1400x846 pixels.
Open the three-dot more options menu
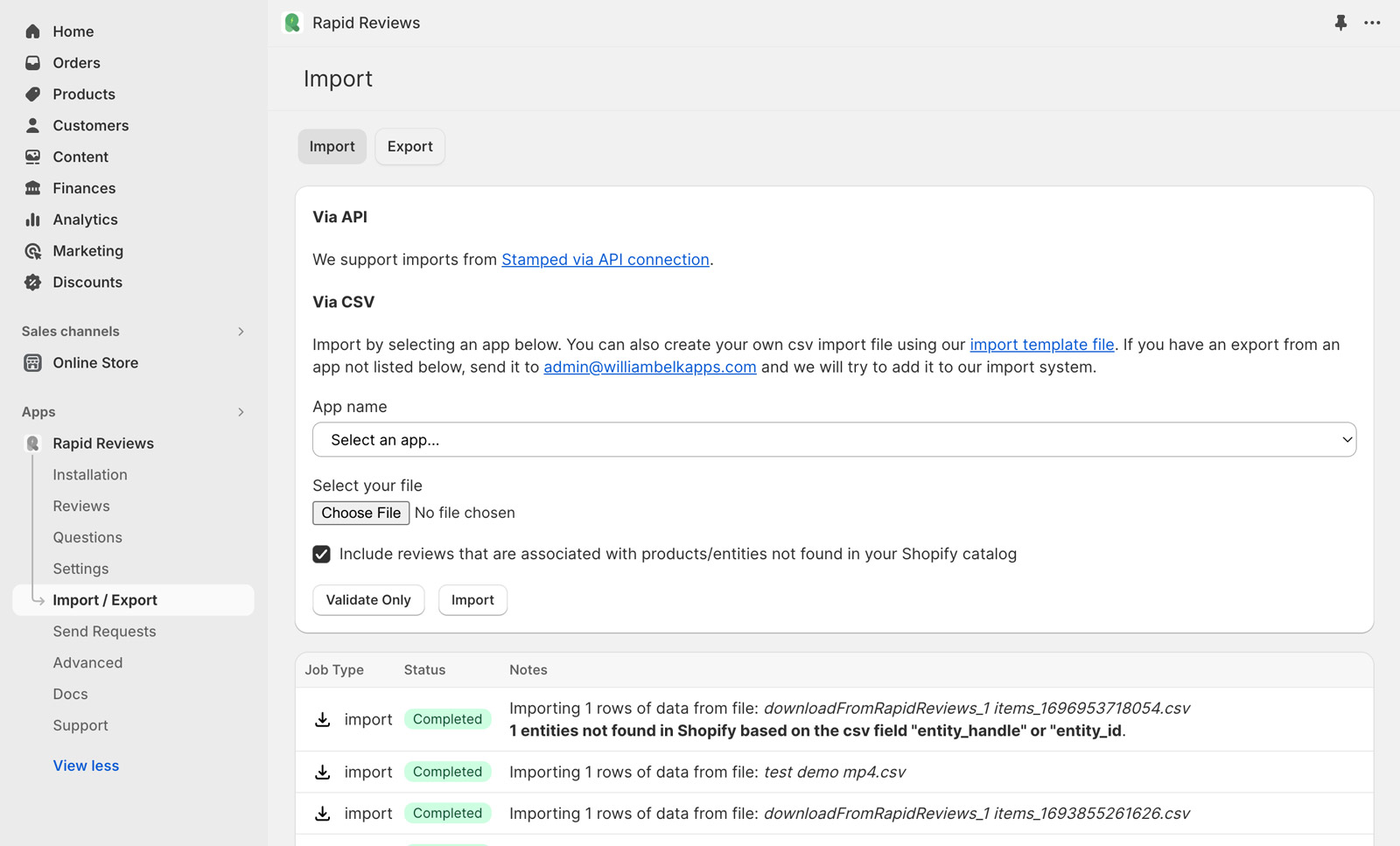coord(1372,23)
